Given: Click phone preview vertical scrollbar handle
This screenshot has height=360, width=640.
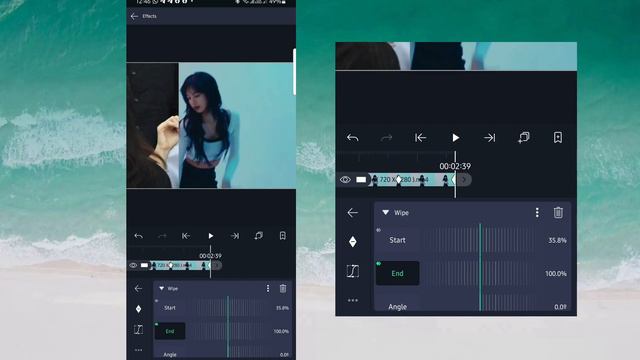Looking at the screenshot, I should pyautogui.click(x=294, y=72).
